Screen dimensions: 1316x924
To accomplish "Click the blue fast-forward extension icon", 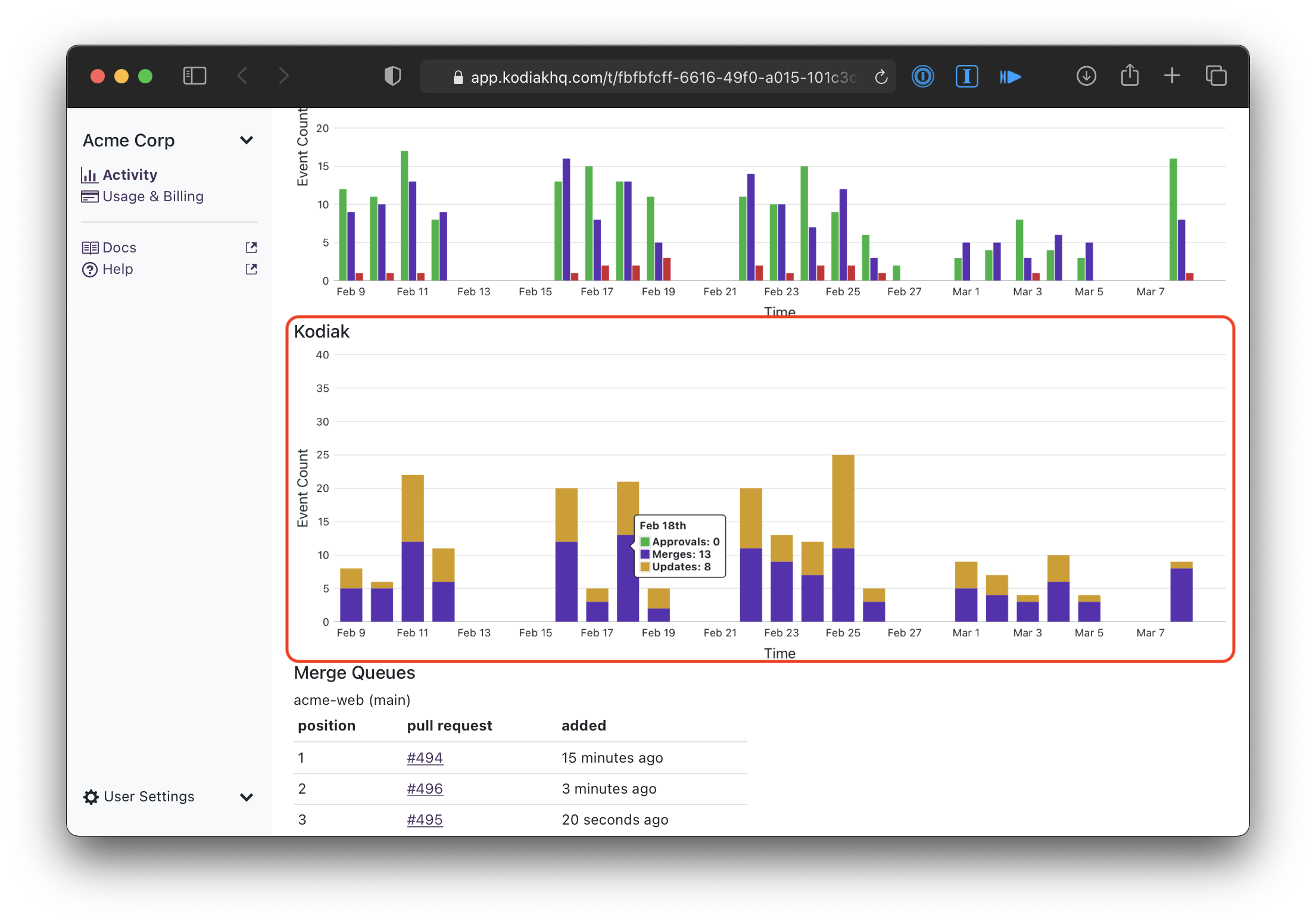I will coord(1011,77).
